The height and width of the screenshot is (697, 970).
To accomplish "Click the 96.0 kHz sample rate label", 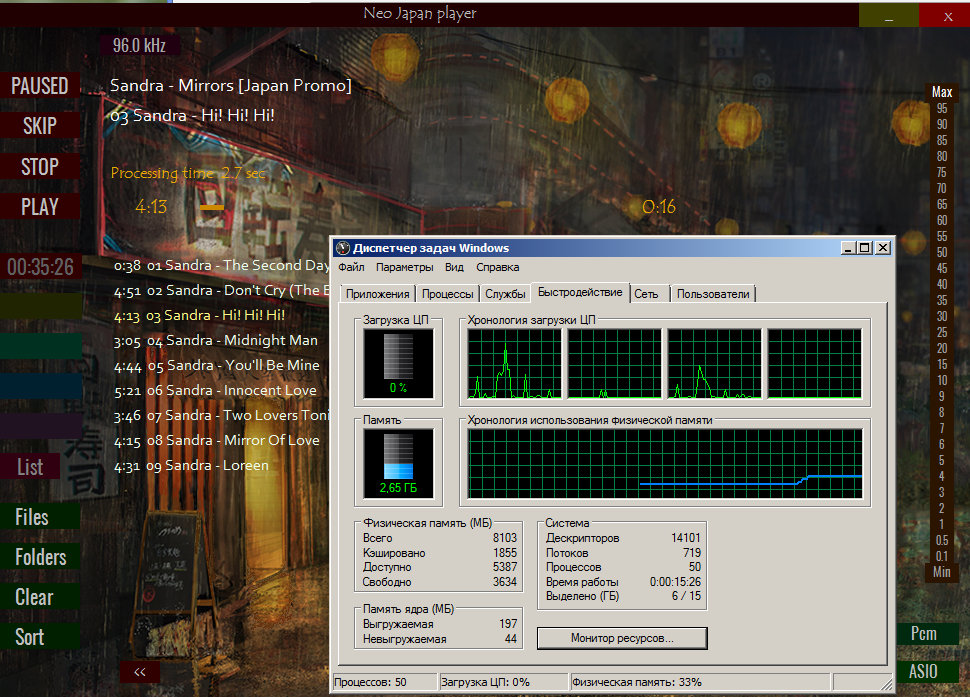I will pos(139,45).
